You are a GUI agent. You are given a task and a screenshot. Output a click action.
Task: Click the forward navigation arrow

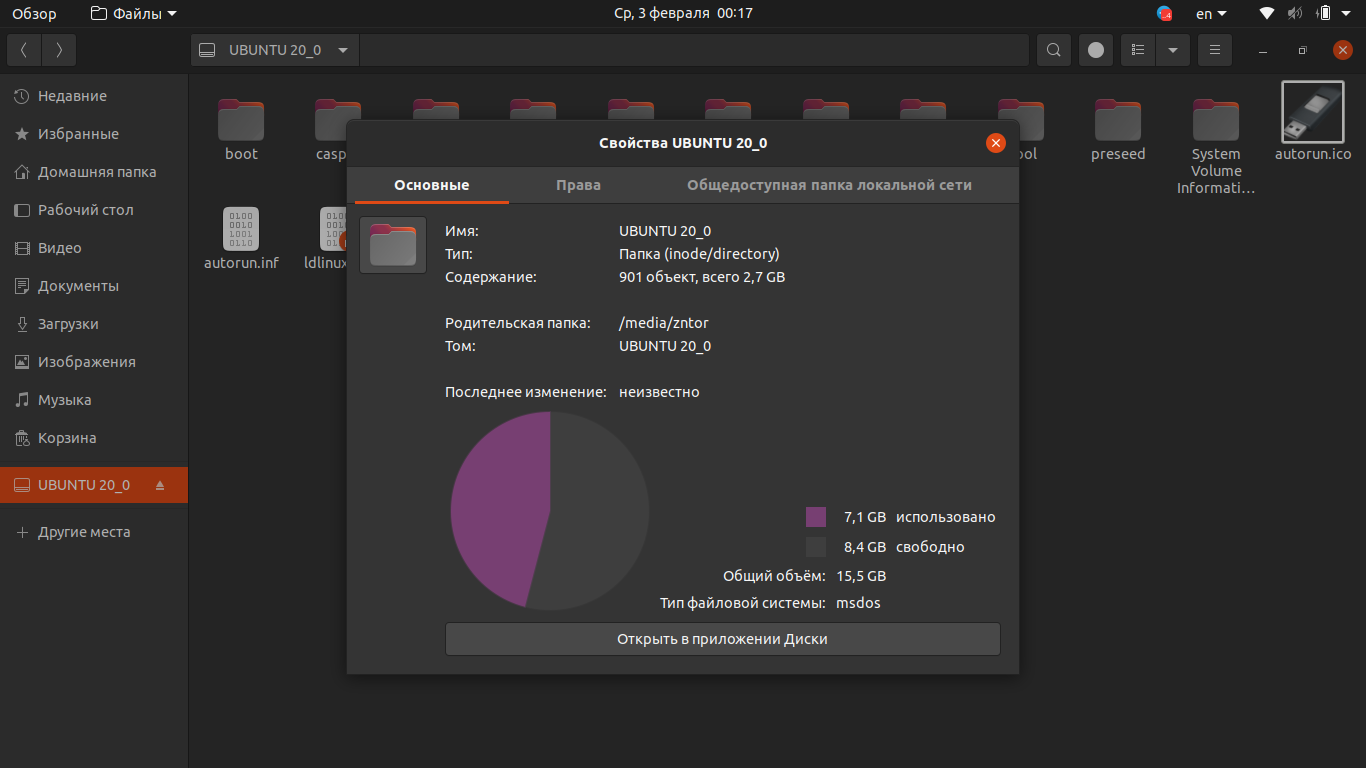[x=59, y=50]
